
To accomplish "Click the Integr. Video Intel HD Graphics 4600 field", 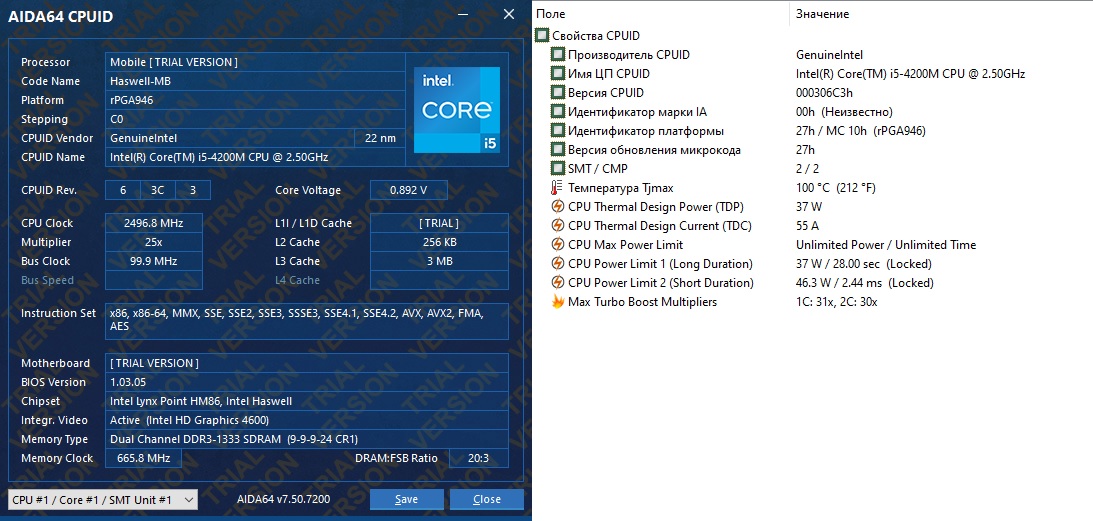I will 307,420.
